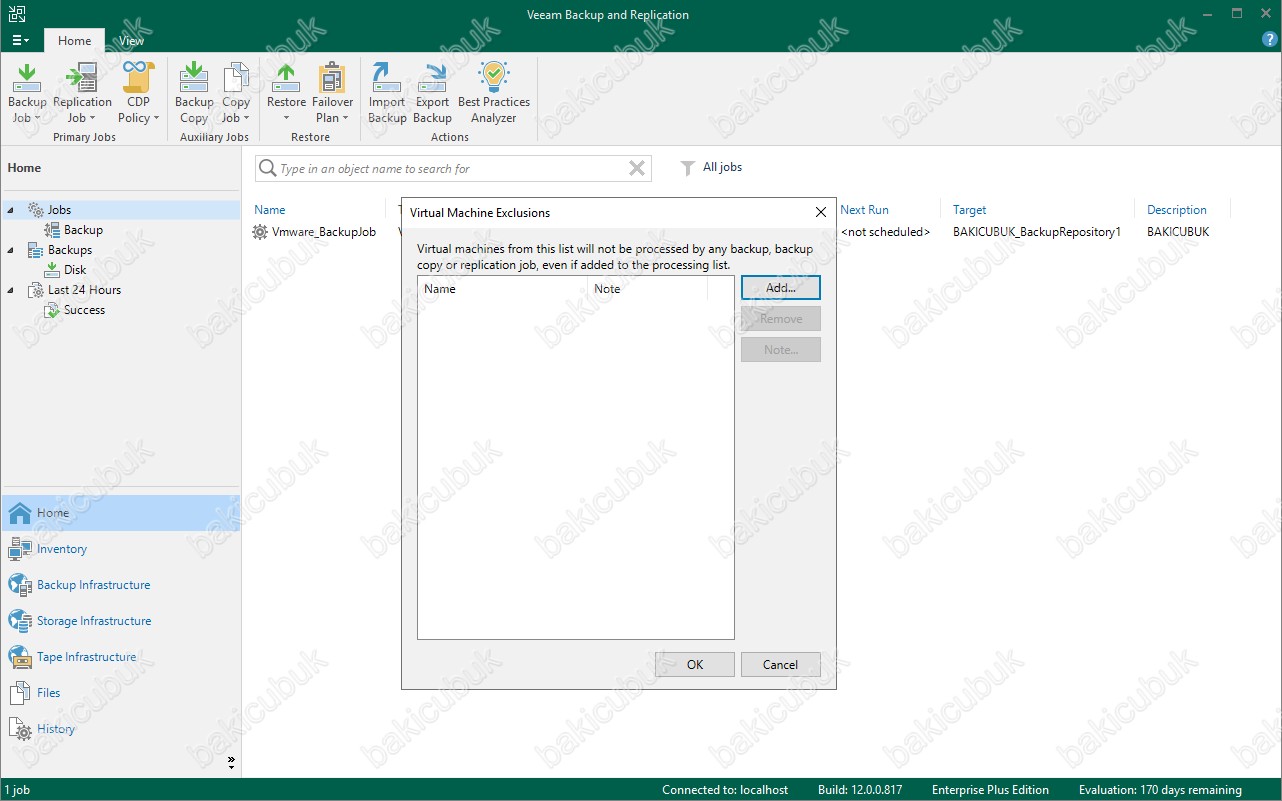Click Enterprise Plus Edition status entry
1282x801 pixels.
[990, 790]
